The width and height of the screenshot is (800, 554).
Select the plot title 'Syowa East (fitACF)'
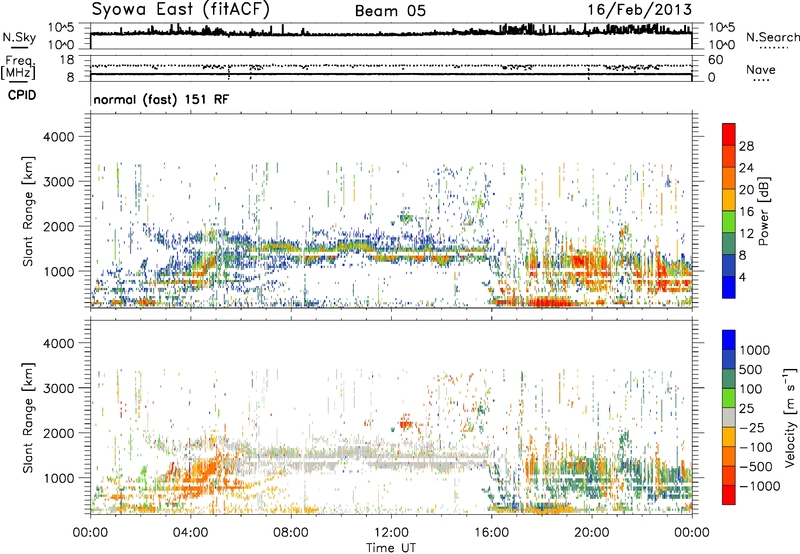click(181, 10)
